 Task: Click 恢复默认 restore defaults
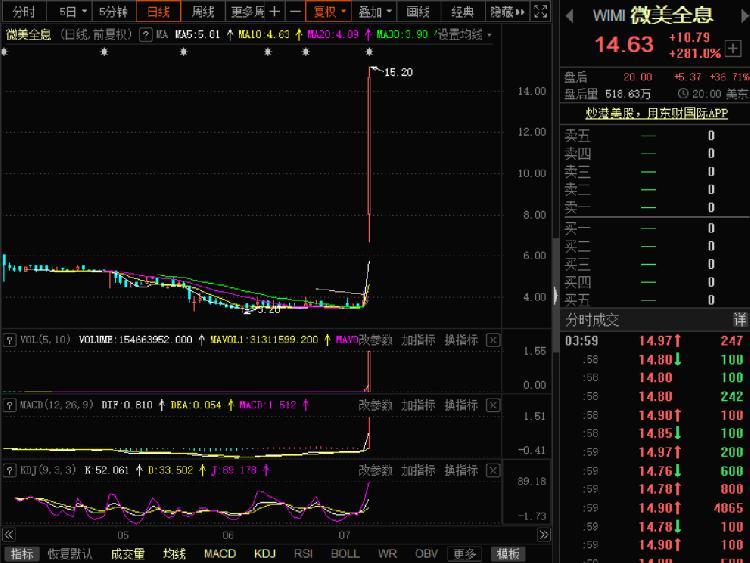(x=70, y=554)
